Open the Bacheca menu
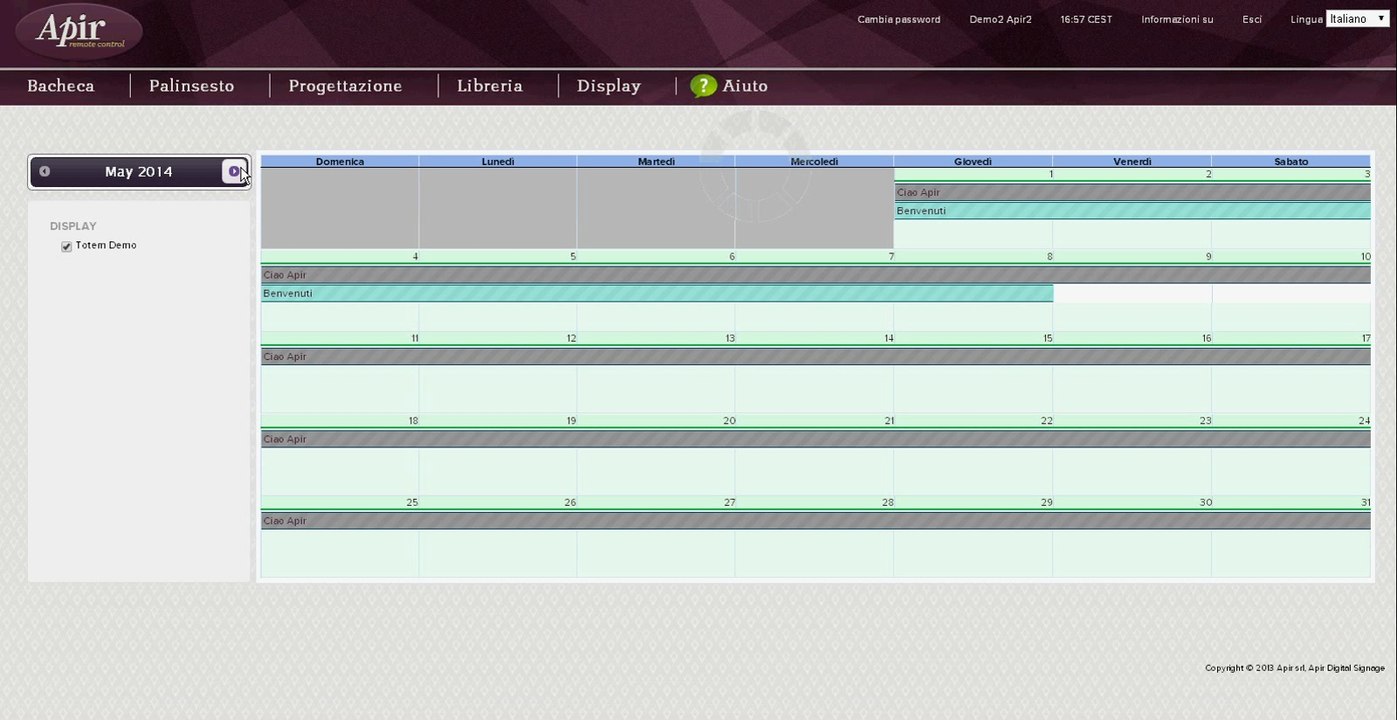Viewport: 1397px width, 720px height. [x=61, y=86]
